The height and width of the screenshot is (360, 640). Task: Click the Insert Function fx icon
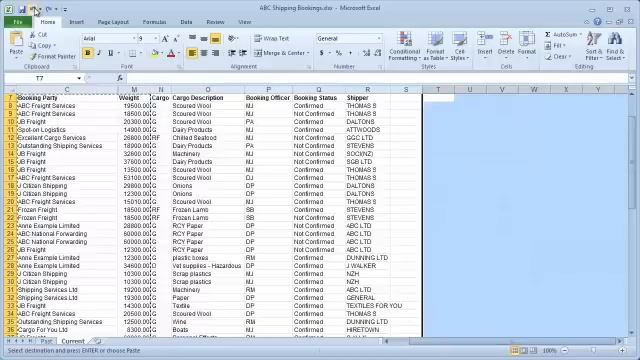[x=120, y=78]
